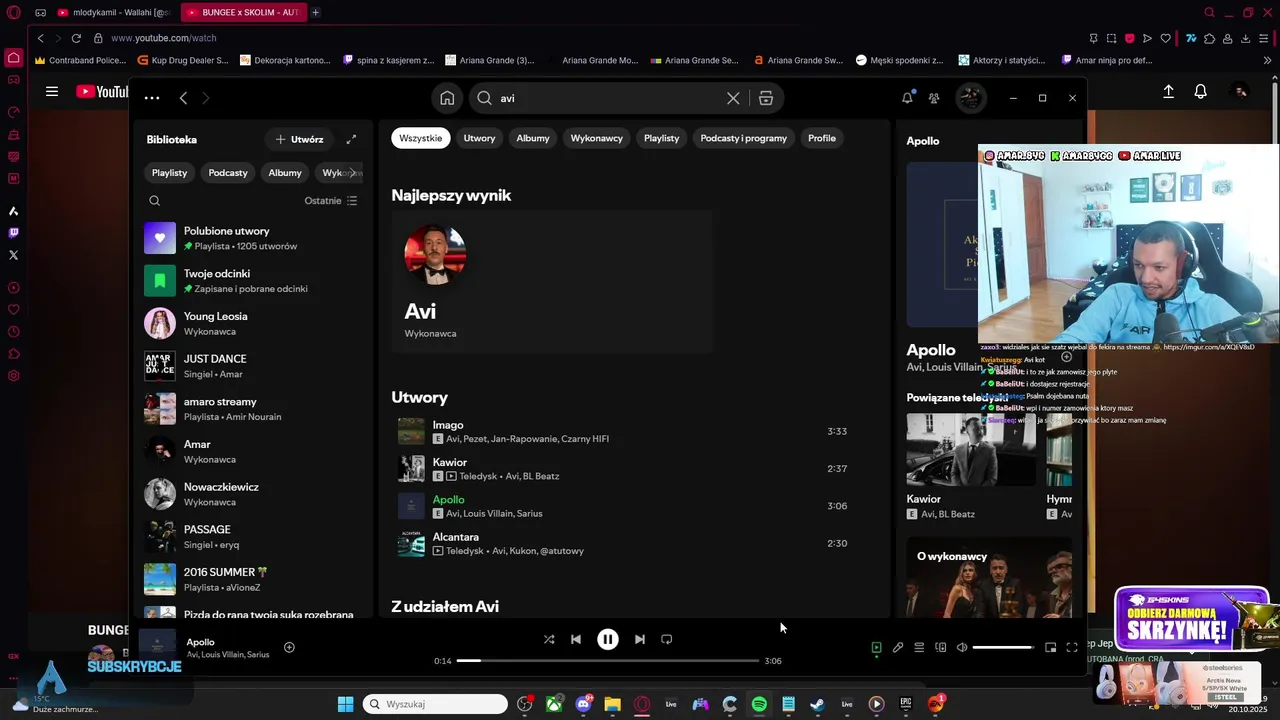Select the Profile search filter
Viewport: 1280px width, 720px height.
[822, 138]
